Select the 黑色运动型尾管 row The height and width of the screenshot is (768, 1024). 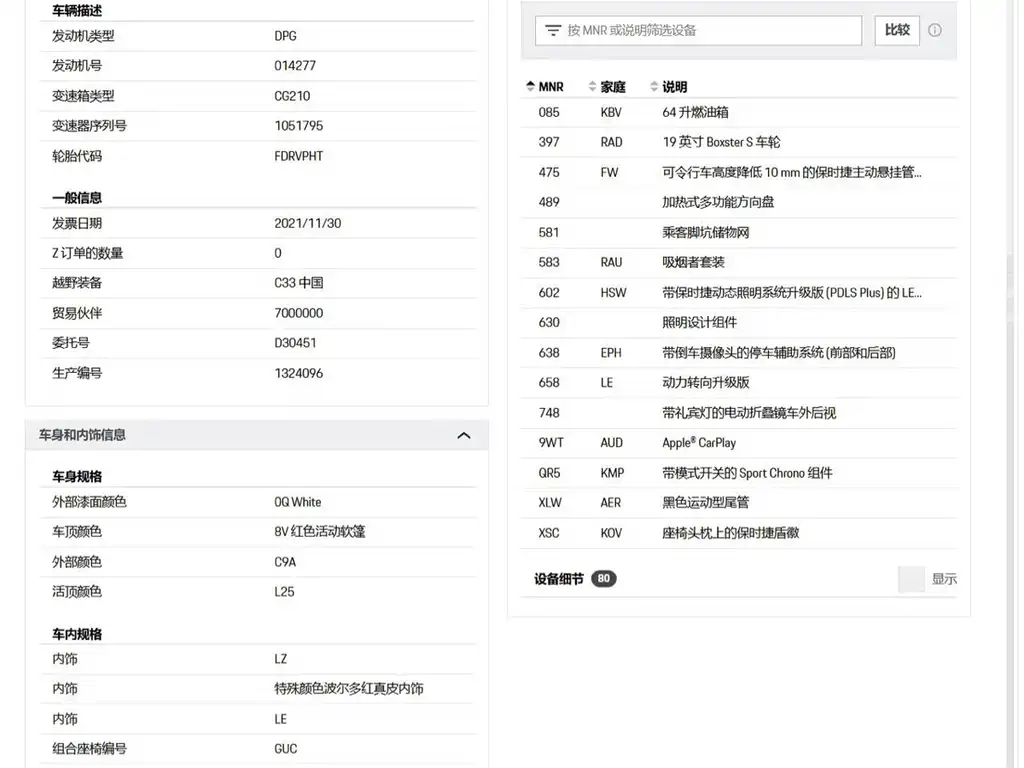point(739,503)
